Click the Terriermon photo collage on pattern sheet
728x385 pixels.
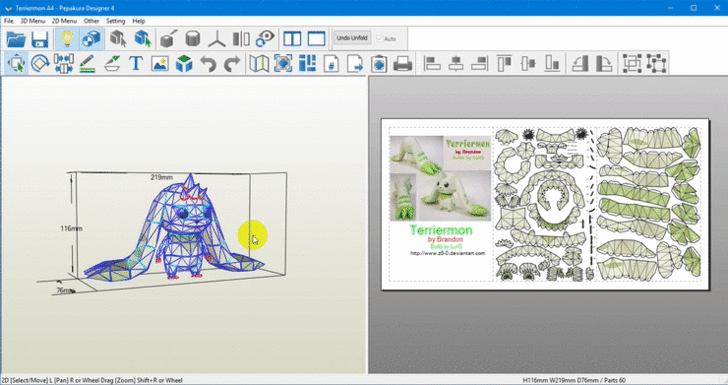440,178
